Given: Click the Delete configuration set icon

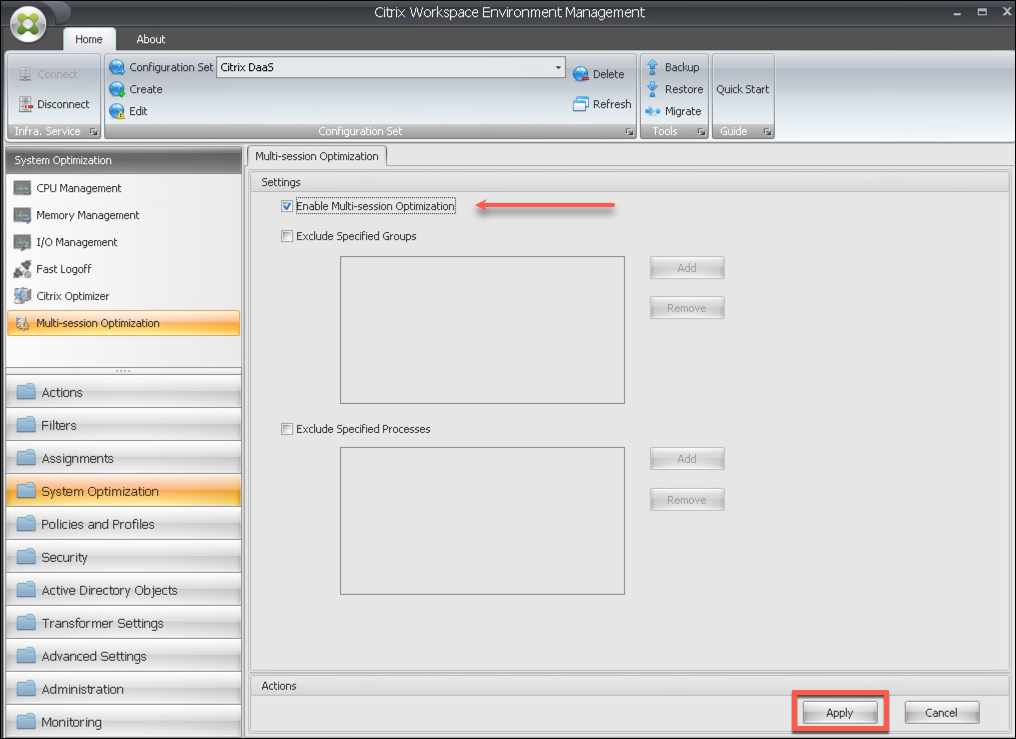Looking at the screenshot, I should click(x=581, y=74).
